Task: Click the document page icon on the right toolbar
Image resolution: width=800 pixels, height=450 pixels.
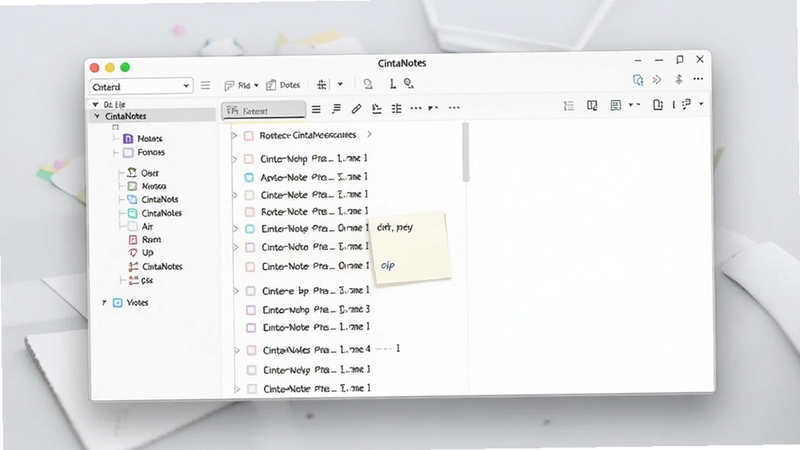Action: tap(658, 105)
